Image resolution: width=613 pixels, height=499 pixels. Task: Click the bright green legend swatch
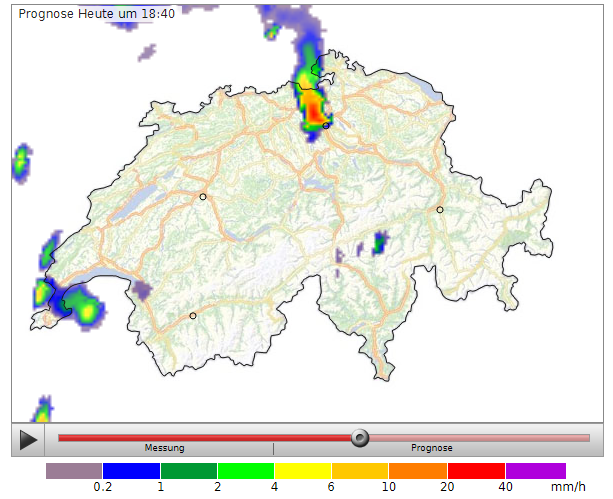tap(246, 470)
